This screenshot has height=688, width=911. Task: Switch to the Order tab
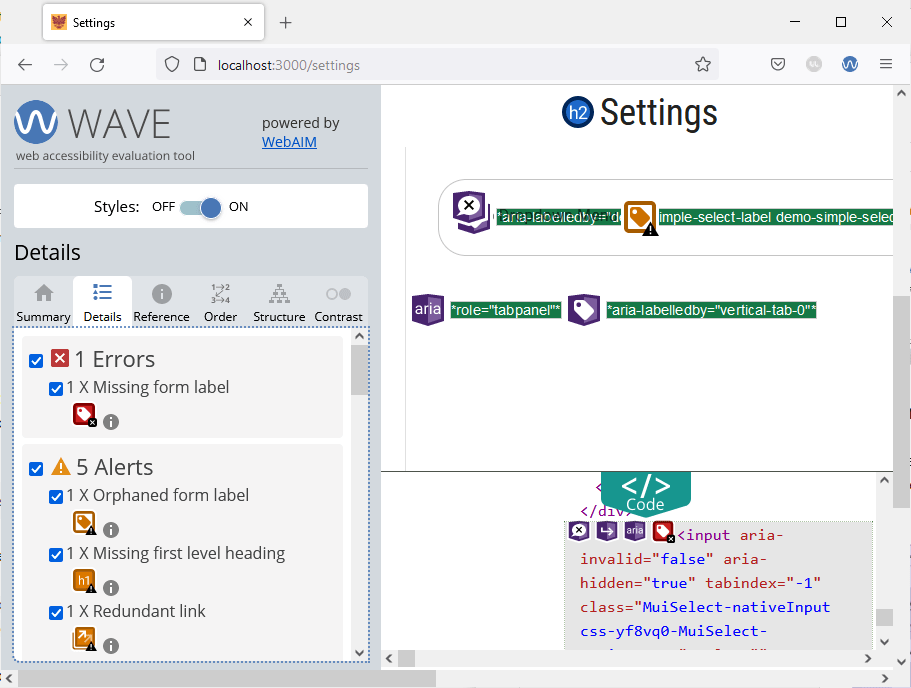220,302
